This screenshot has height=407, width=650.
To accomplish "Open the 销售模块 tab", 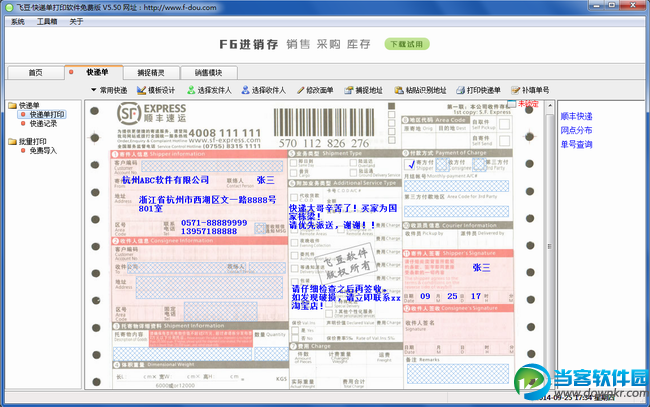I will click(x=209, y=73).
